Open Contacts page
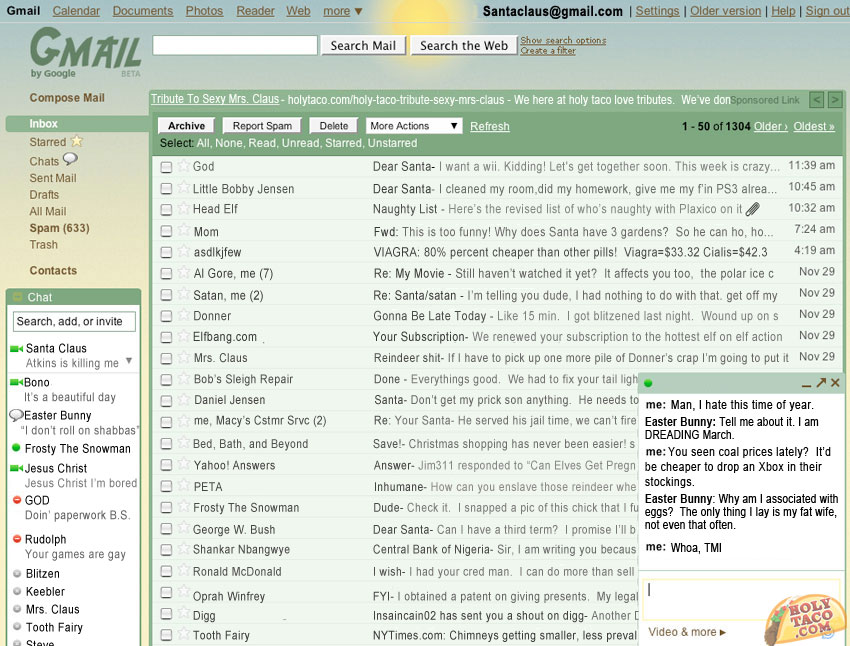 pos(53,270)
